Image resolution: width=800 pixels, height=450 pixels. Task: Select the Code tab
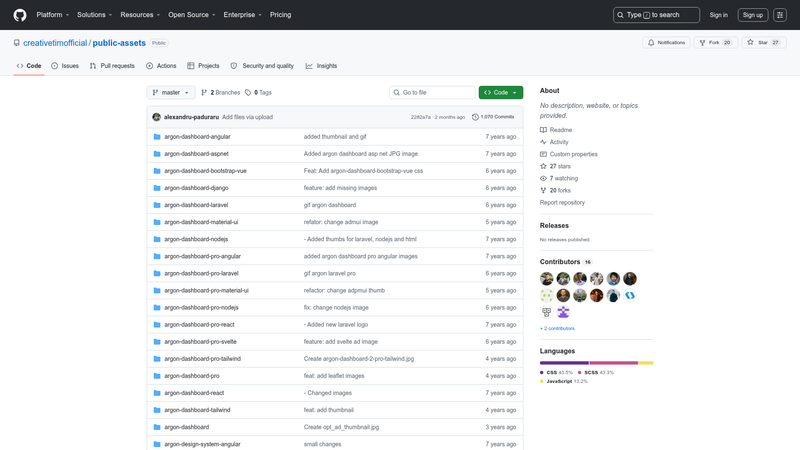click(x=29, y=66)
